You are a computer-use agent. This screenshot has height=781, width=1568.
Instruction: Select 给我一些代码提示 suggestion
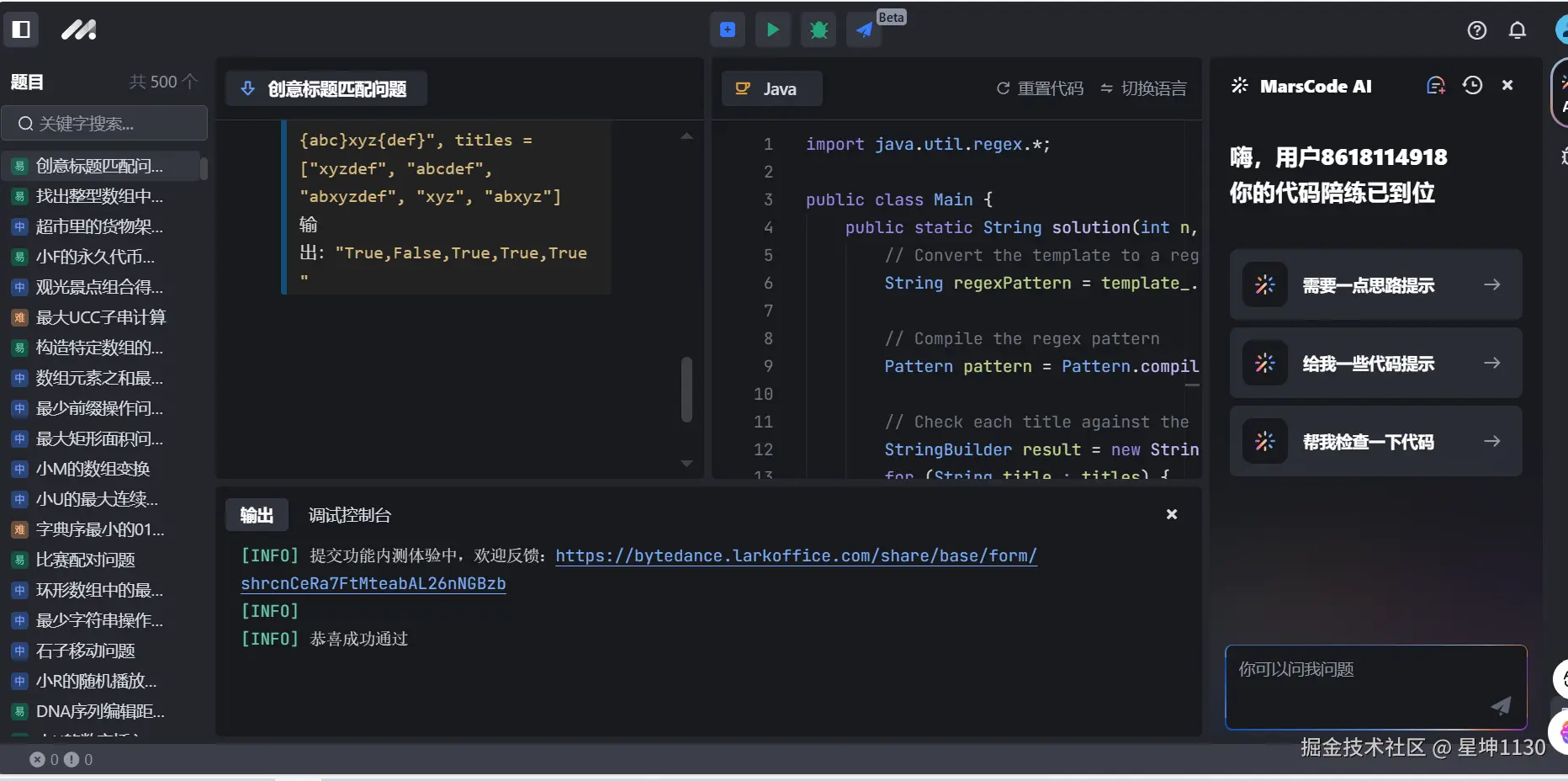[x=1376, y=363]
